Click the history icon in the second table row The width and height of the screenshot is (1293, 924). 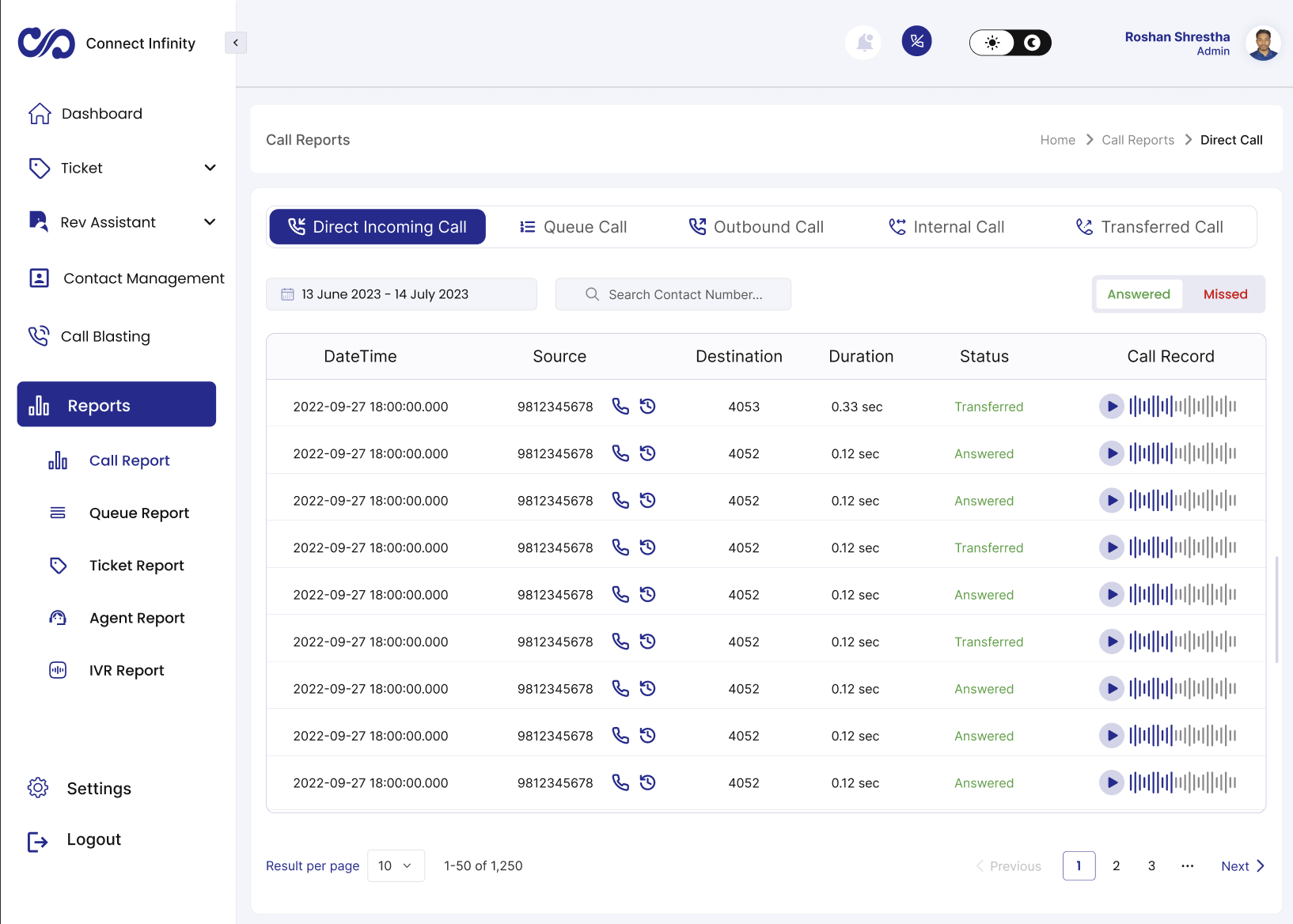click(647, 453)
